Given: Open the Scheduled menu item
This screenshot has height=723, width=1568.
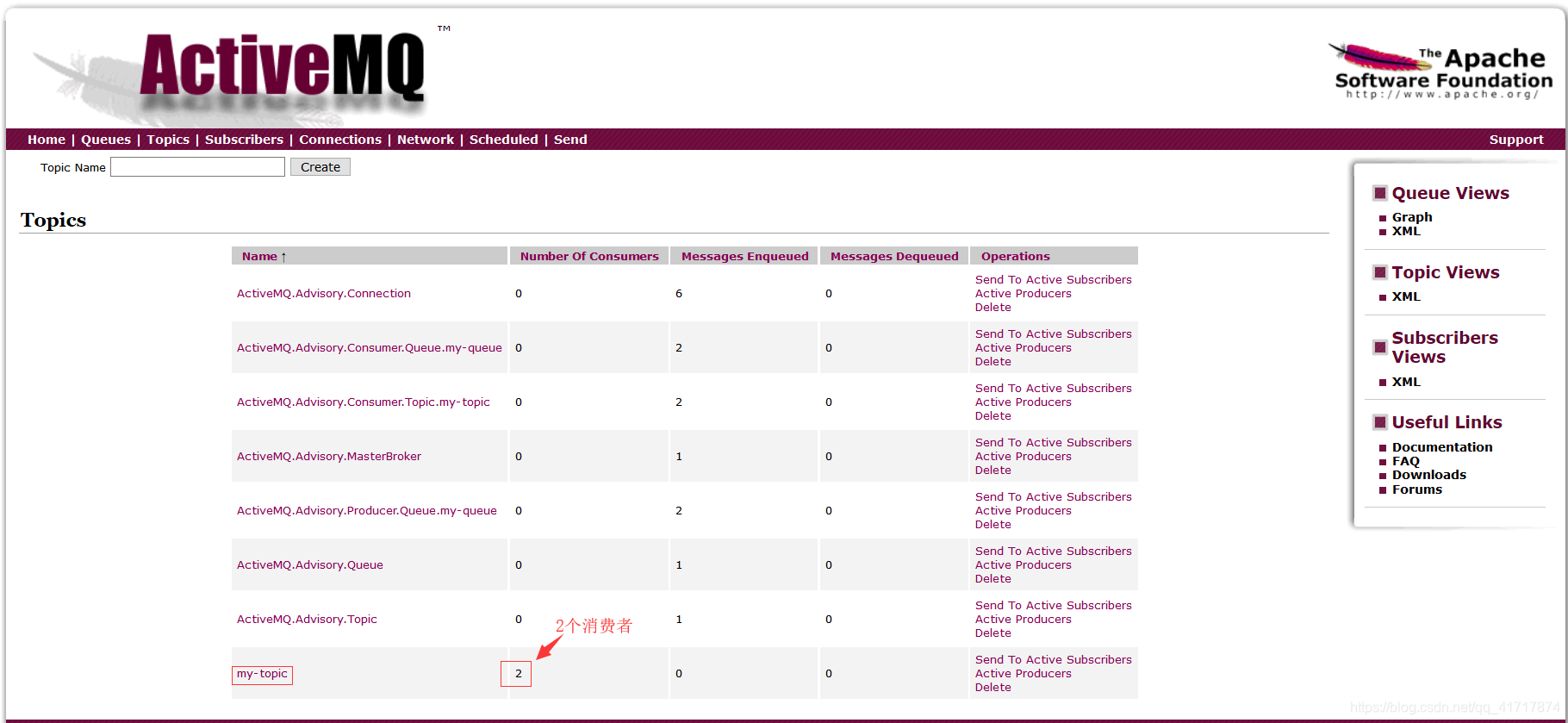Looking at the screenshot, I should (x=504, y=140).
